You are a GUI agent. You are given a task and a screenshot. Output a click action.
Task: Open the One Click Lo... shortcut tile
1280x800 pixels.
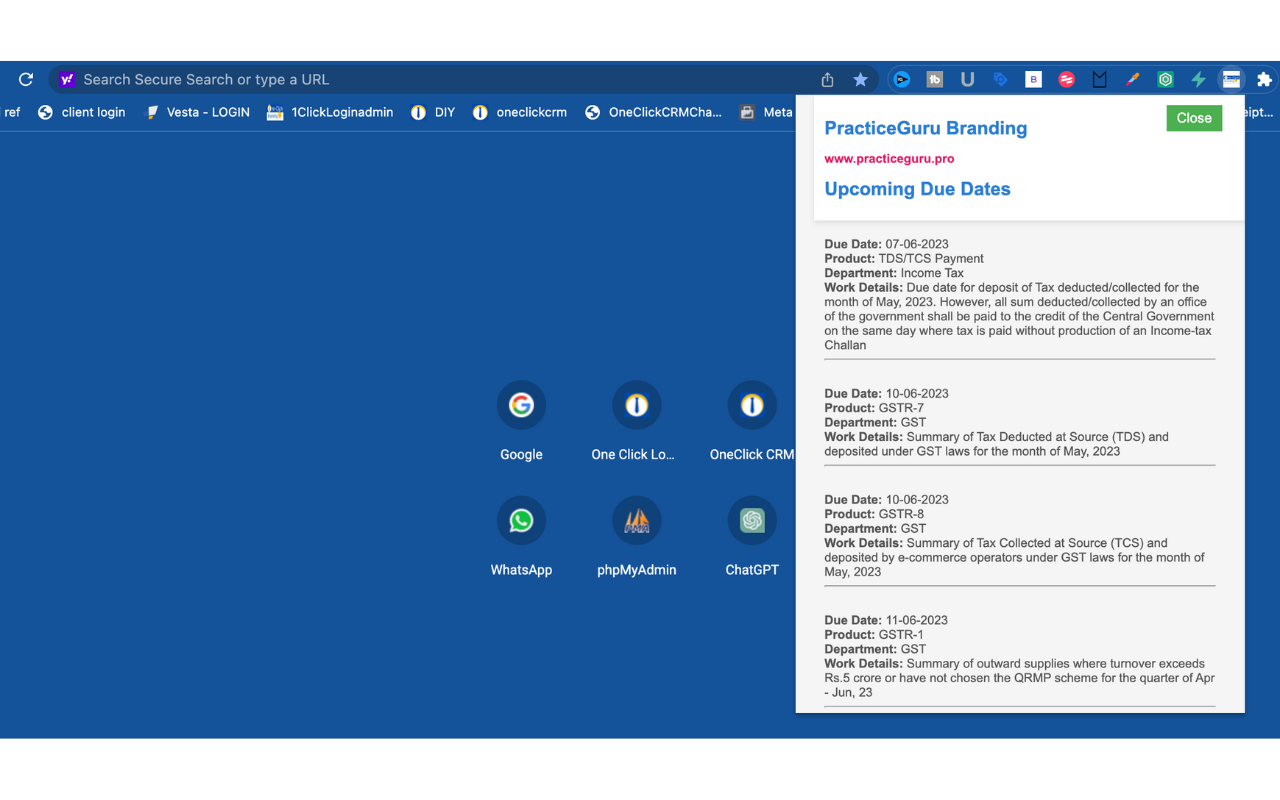click(636, 421)
